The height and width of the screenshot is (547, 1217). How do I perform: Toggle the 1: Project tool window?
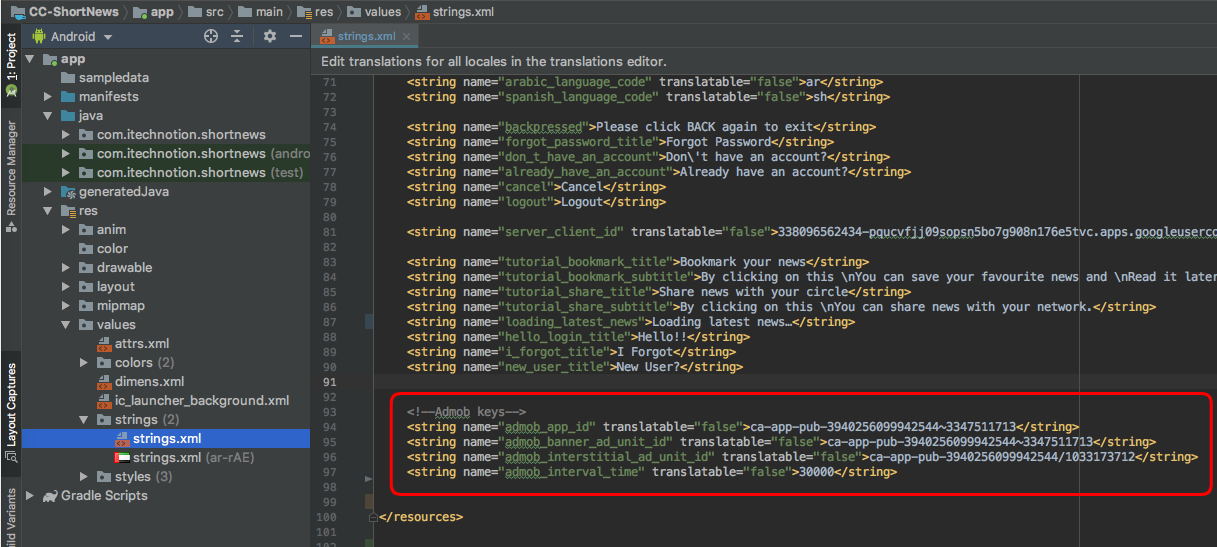coord(11,65)
